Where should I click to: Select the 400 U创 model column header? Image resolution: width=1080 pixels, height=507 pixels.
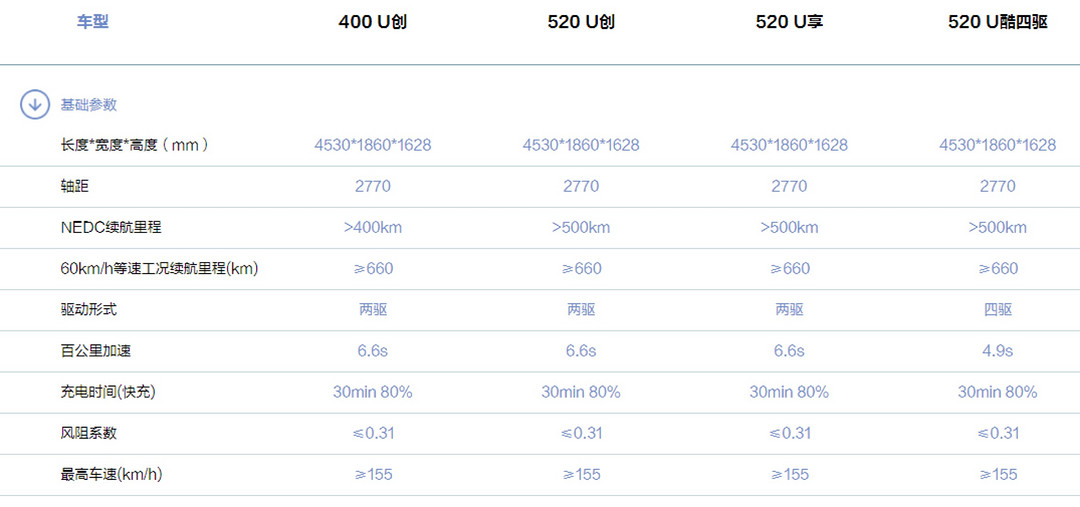373,22
